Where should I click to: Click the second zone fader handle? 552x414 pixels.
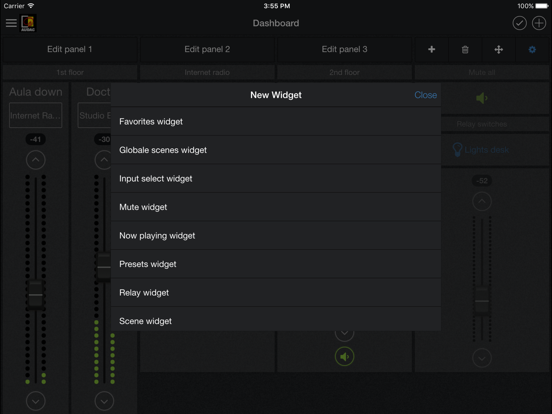104,267
